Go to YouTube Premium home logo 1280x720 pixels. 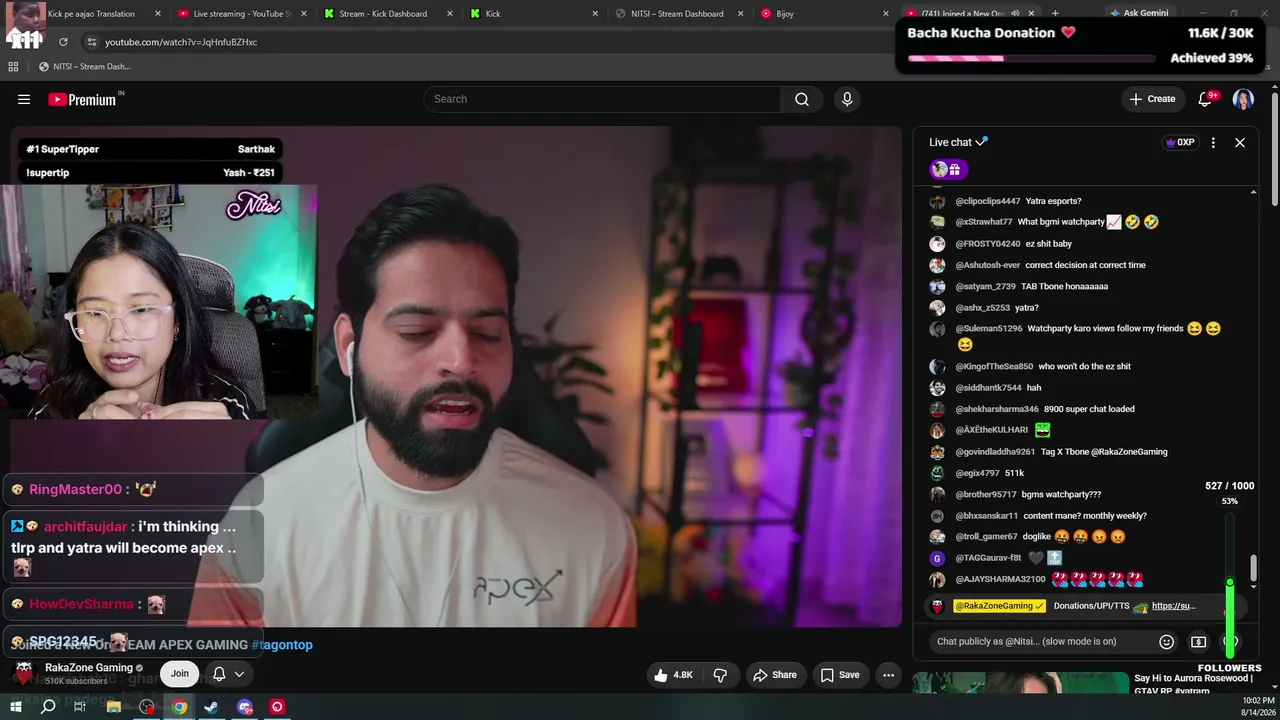(82, 99)
